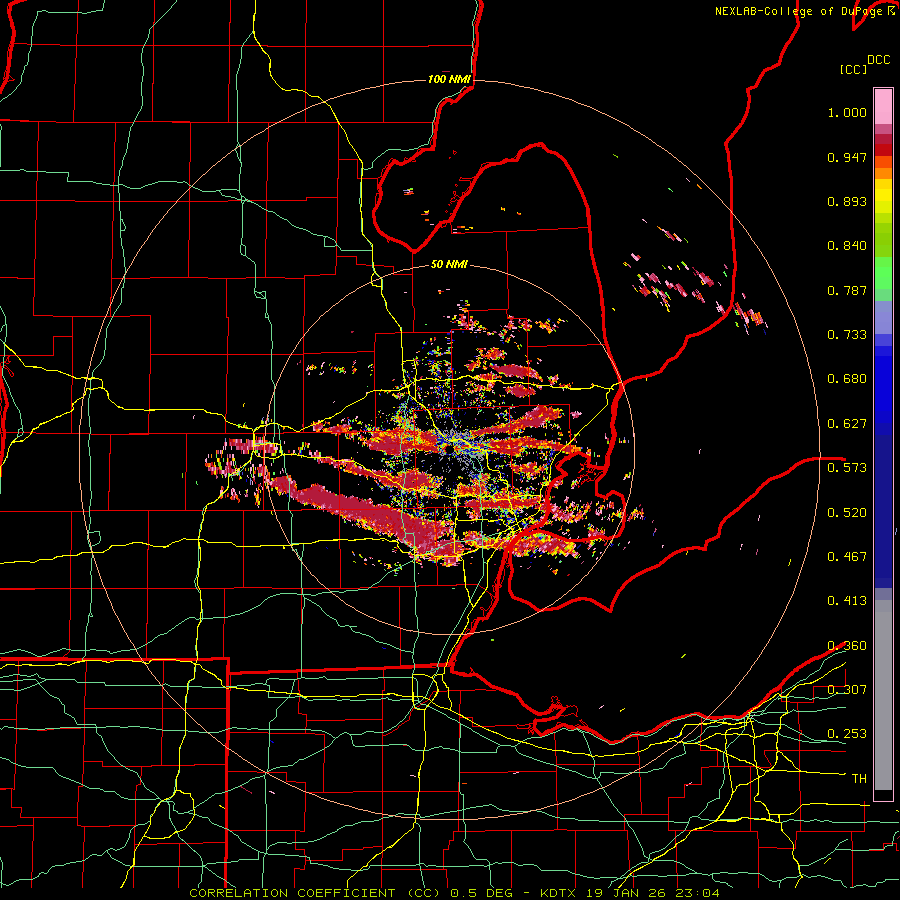This screenshot has width=900, height=900.
Task: Click the 0.893 legend value
Action: click(847, 201)
